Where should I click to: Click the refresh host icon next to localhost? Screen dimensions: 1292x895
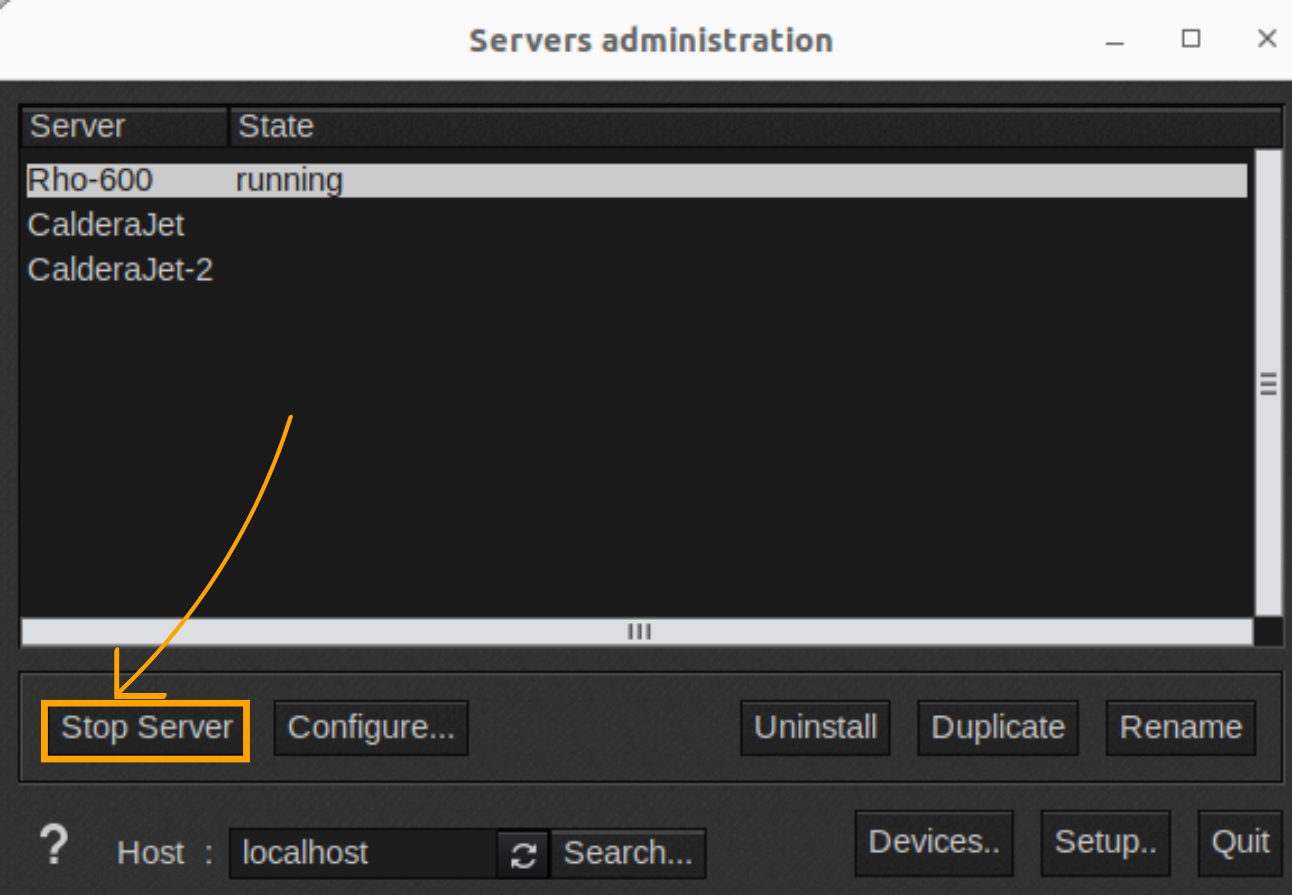click(522, 854)
